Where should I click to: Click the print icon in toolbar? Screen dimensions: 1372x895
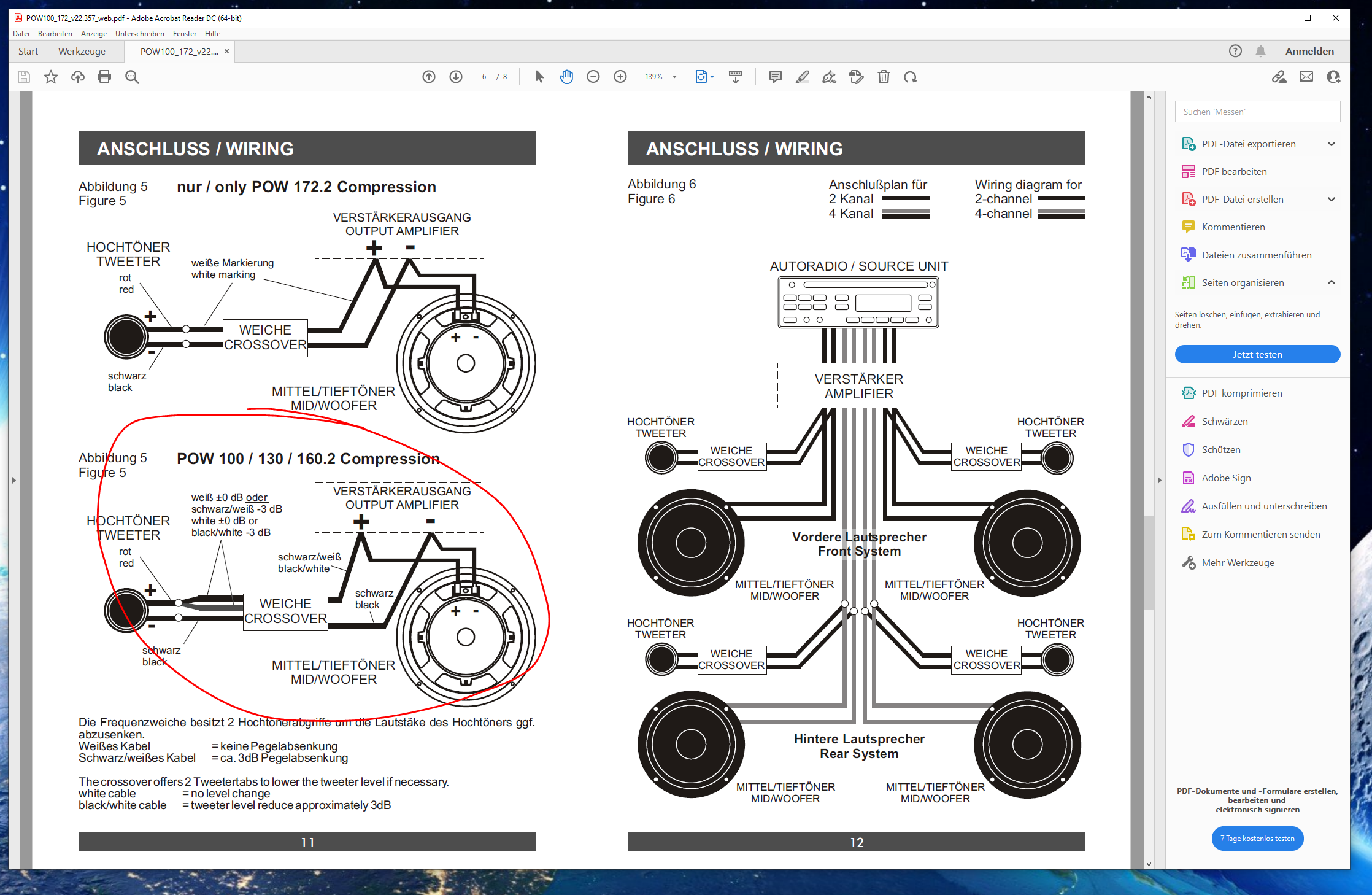(104, 77)
